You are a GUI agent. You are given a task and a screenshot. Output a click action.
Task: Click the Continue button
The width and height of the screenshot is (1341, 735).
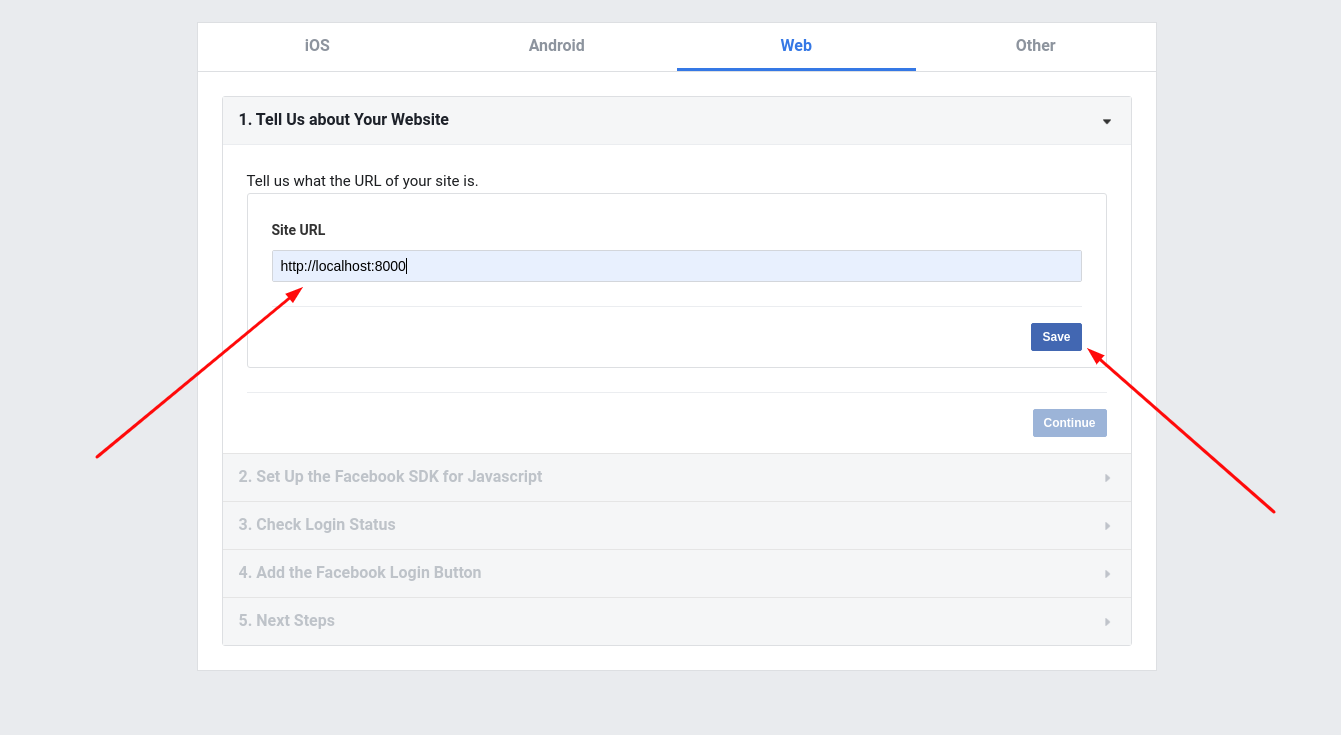click(x=1069, y=423)
